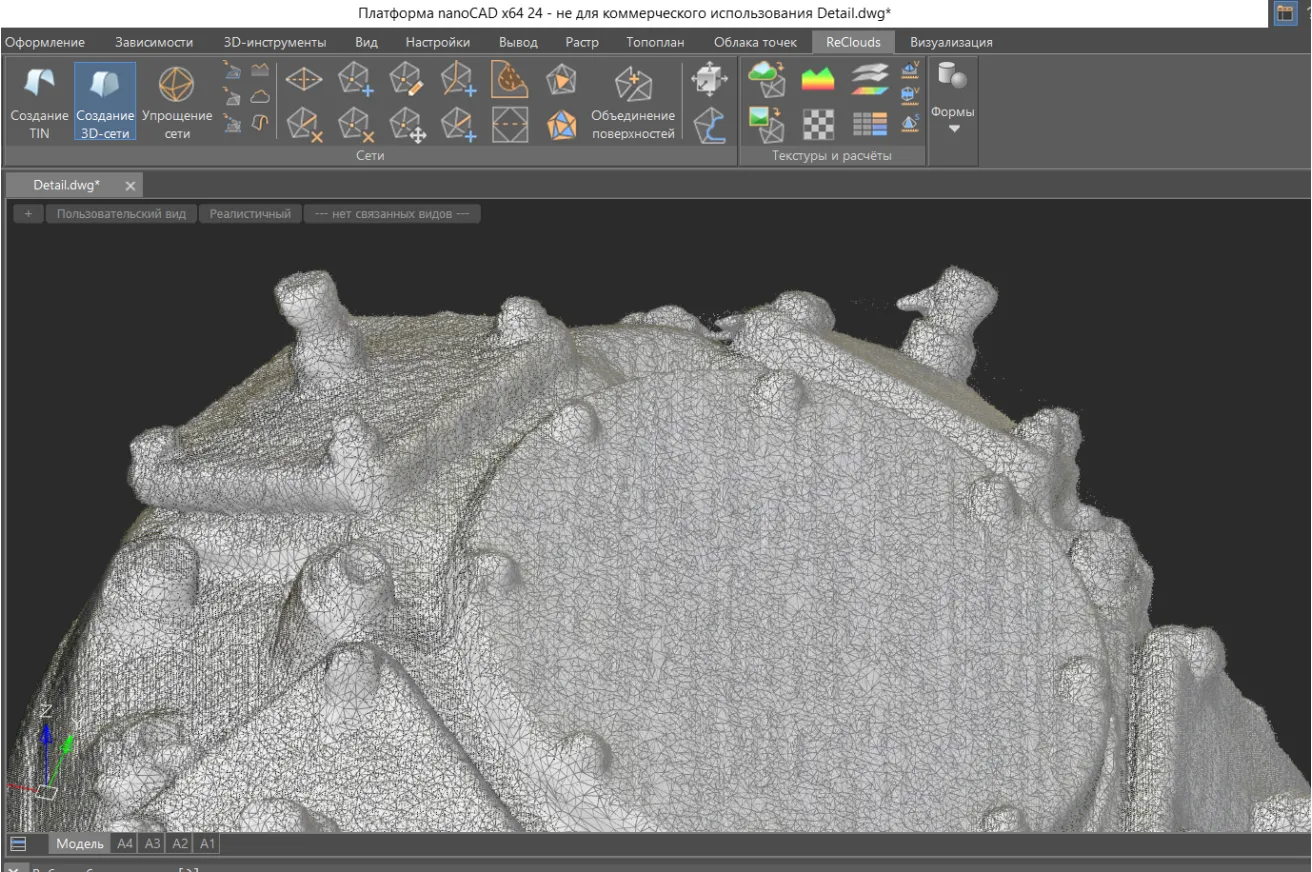This screenshot has width=1312, height=872.
Task: Open the Пользовательский вид view dropdown
Action: [121, 214]
